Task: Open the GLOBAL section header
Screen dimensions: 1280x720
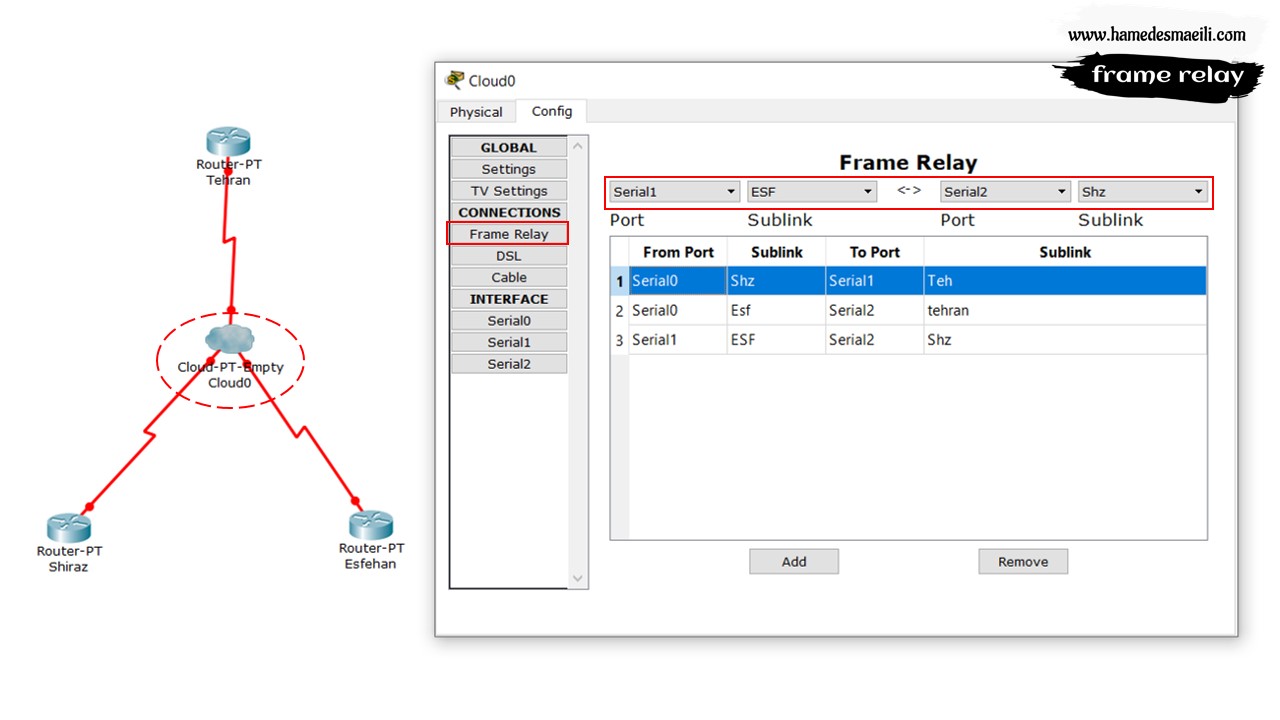Action: click(x=509, y=148)
